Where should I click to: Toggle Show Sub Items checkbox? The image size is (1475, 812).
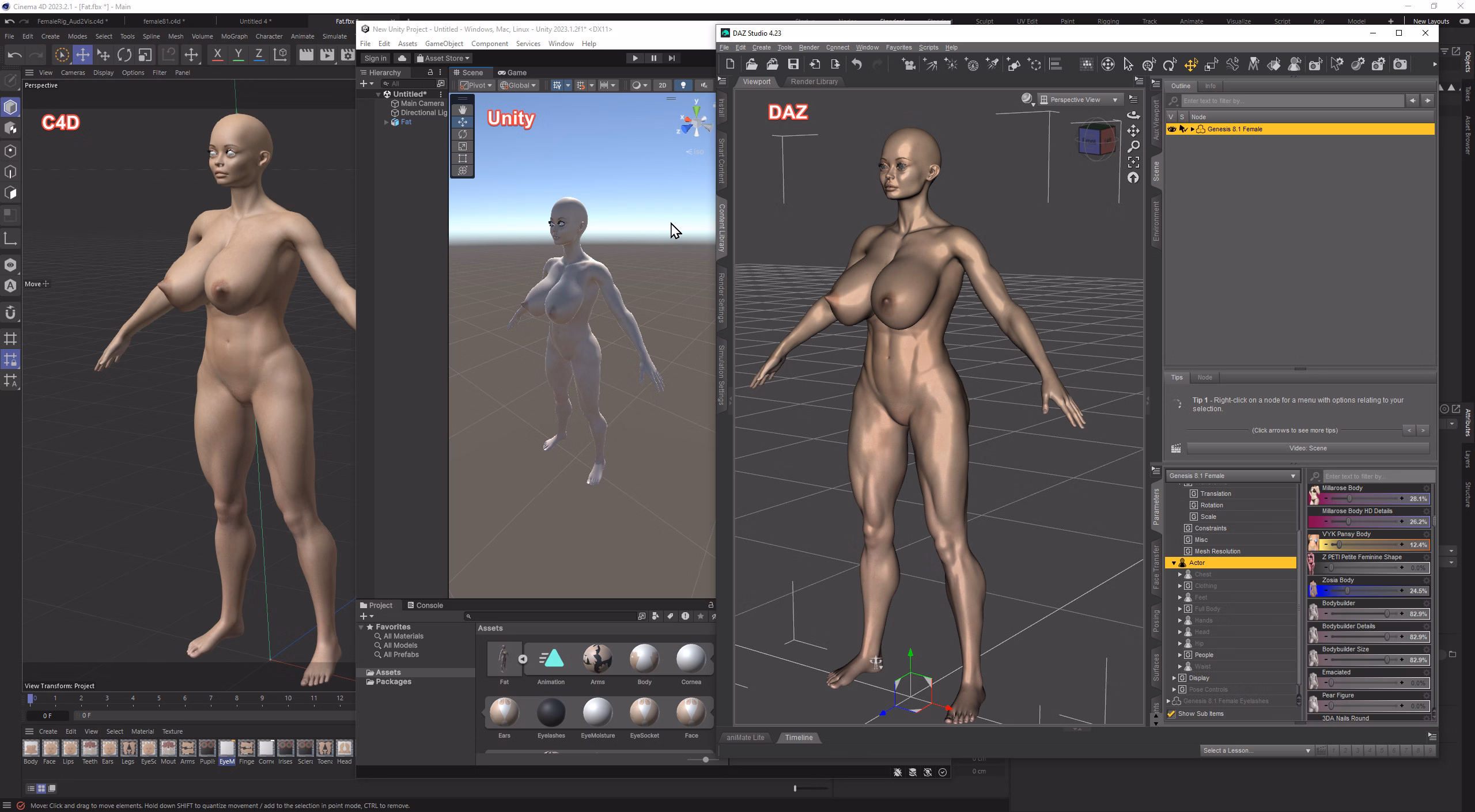click(1171, 714)
